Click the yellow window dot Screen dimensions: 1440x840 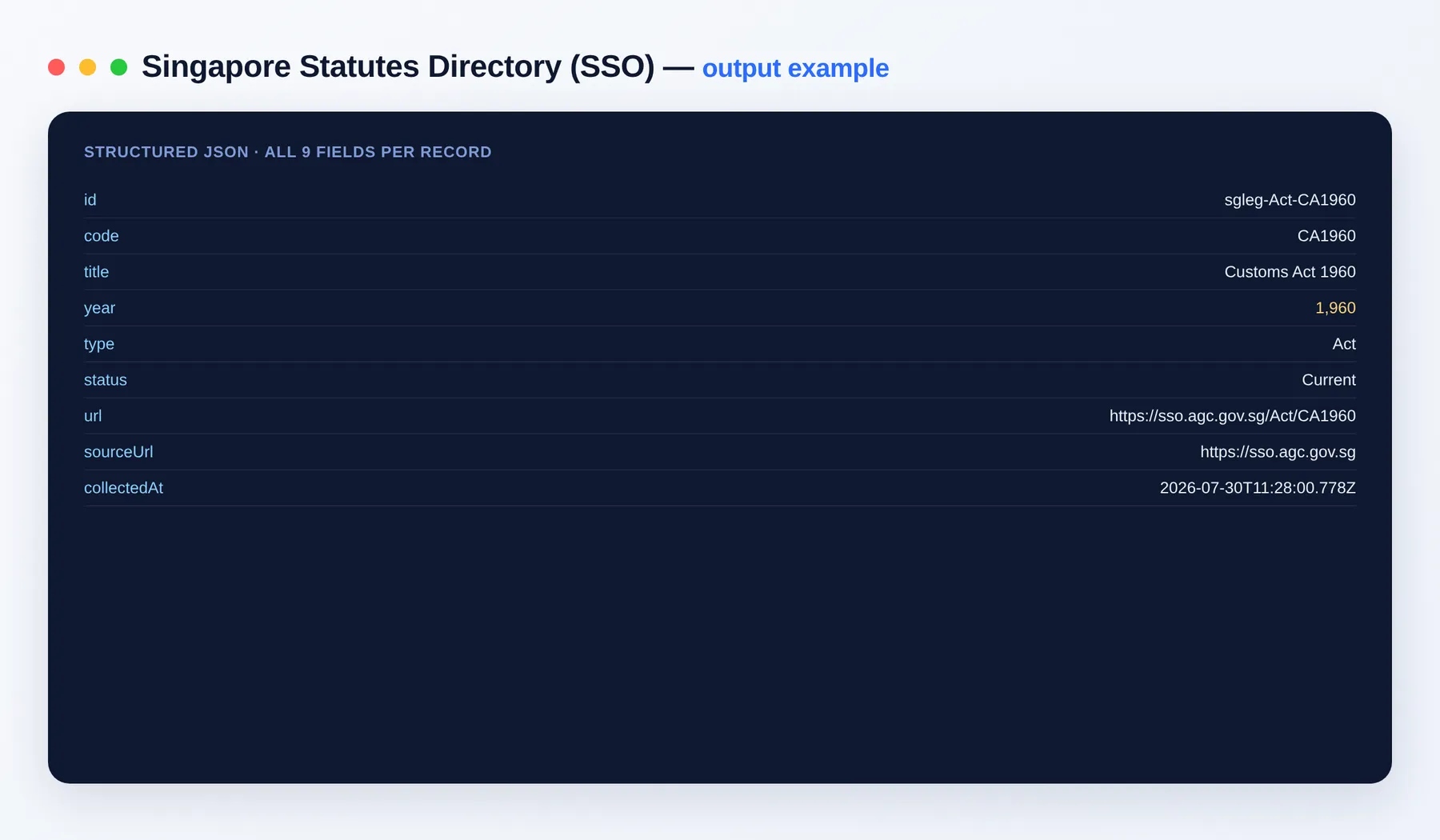click(x=87, y=67)
